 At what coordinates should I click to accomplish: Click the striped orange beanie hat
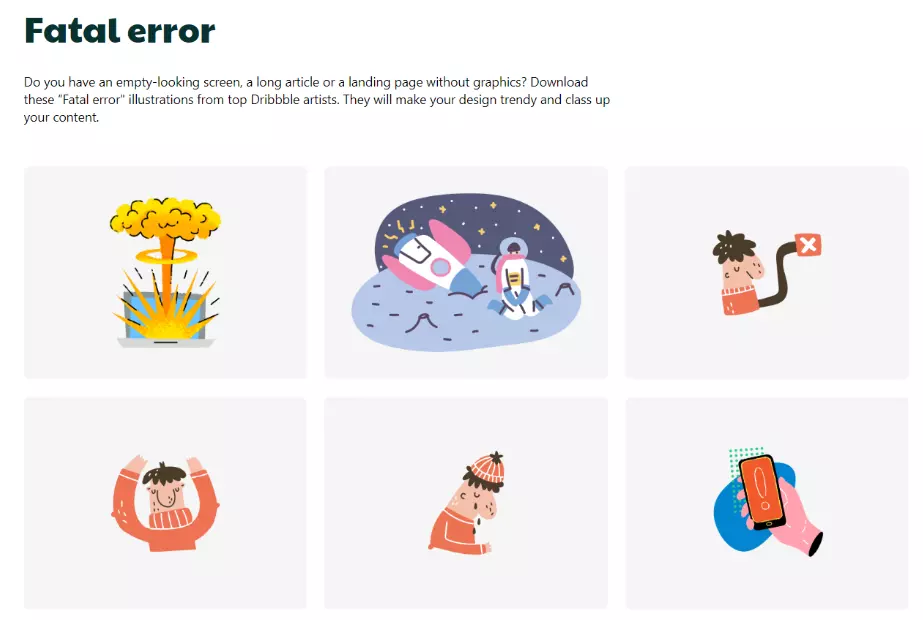[487, 468]
